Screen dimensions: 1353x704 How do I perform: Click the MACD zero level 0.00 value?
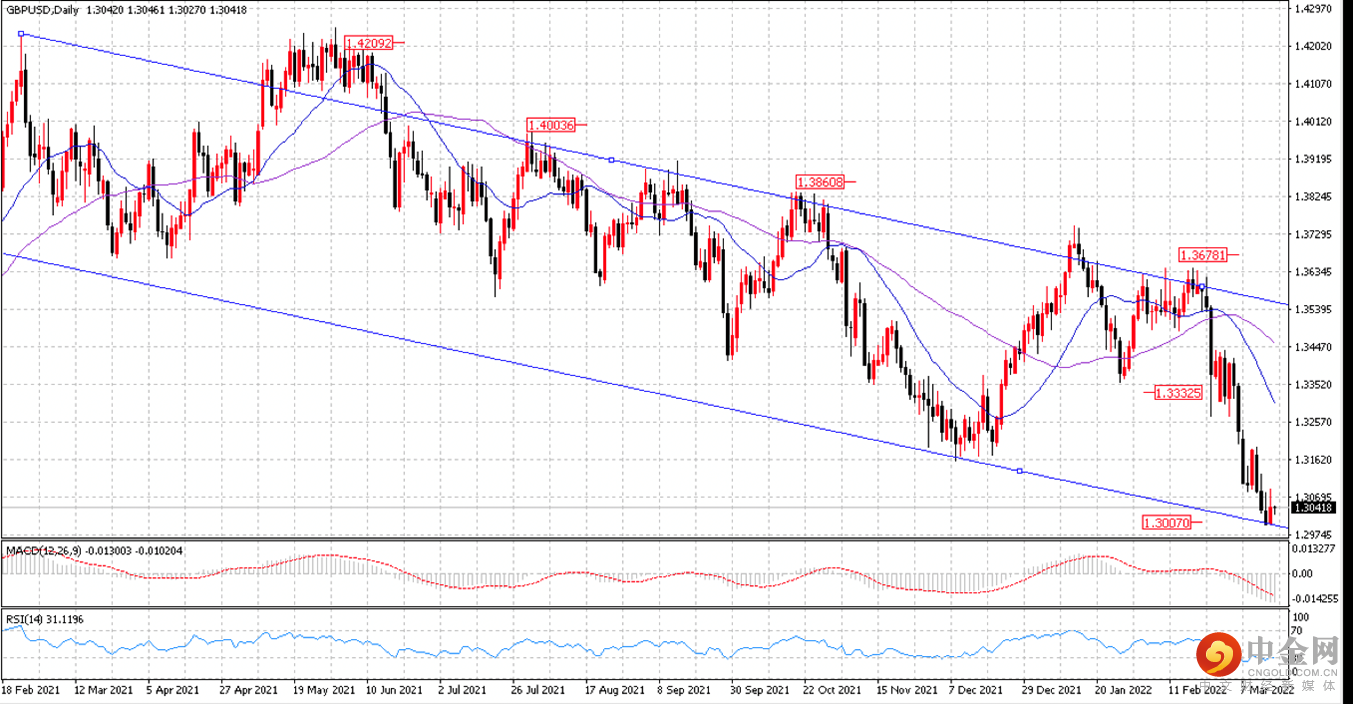point(1304,573)
